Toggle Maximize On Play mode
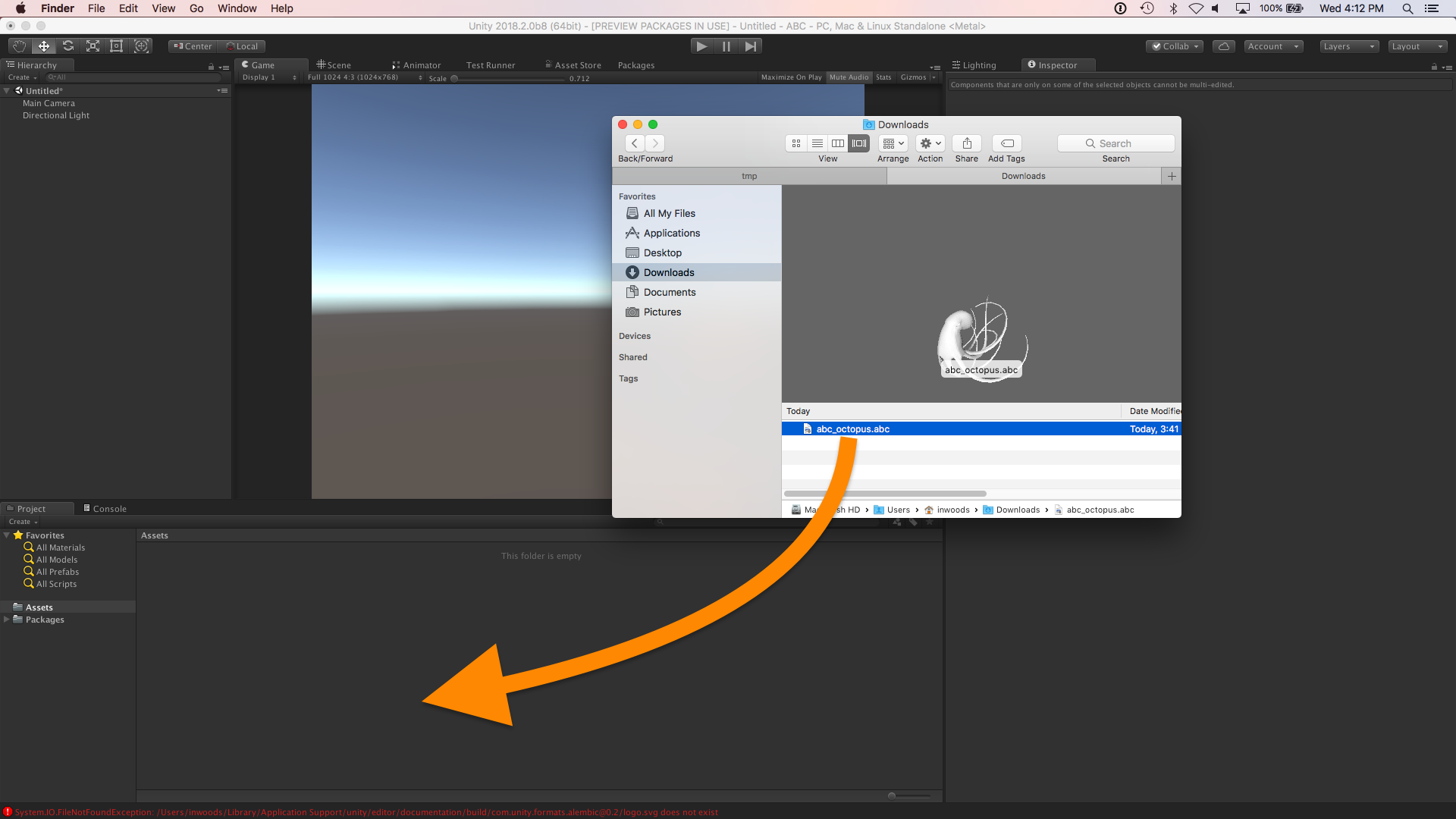The image size is (1456, 819). (791, 77)
